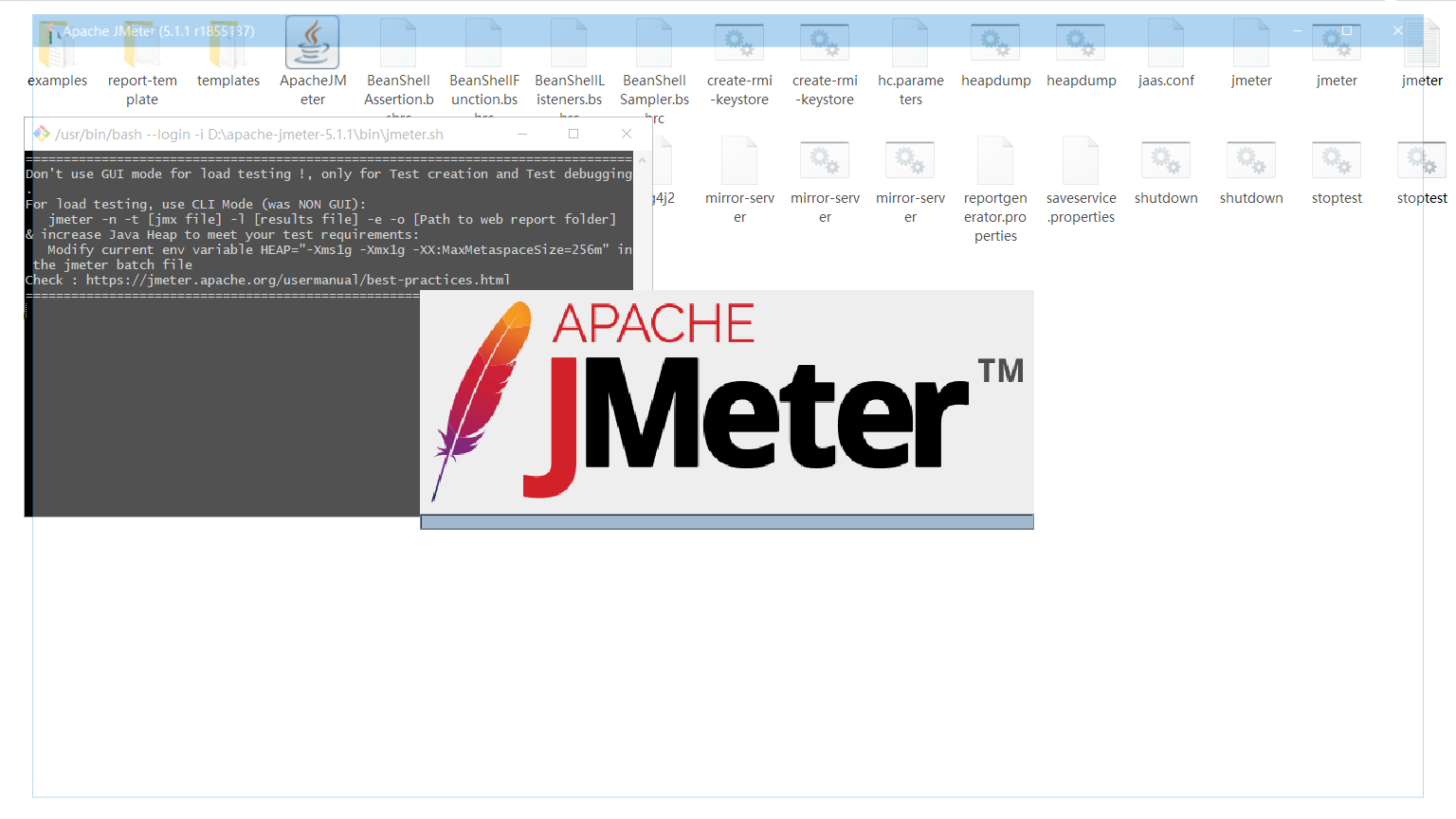Select the BeanShellListeners.bshrc file

pos(569,66)
